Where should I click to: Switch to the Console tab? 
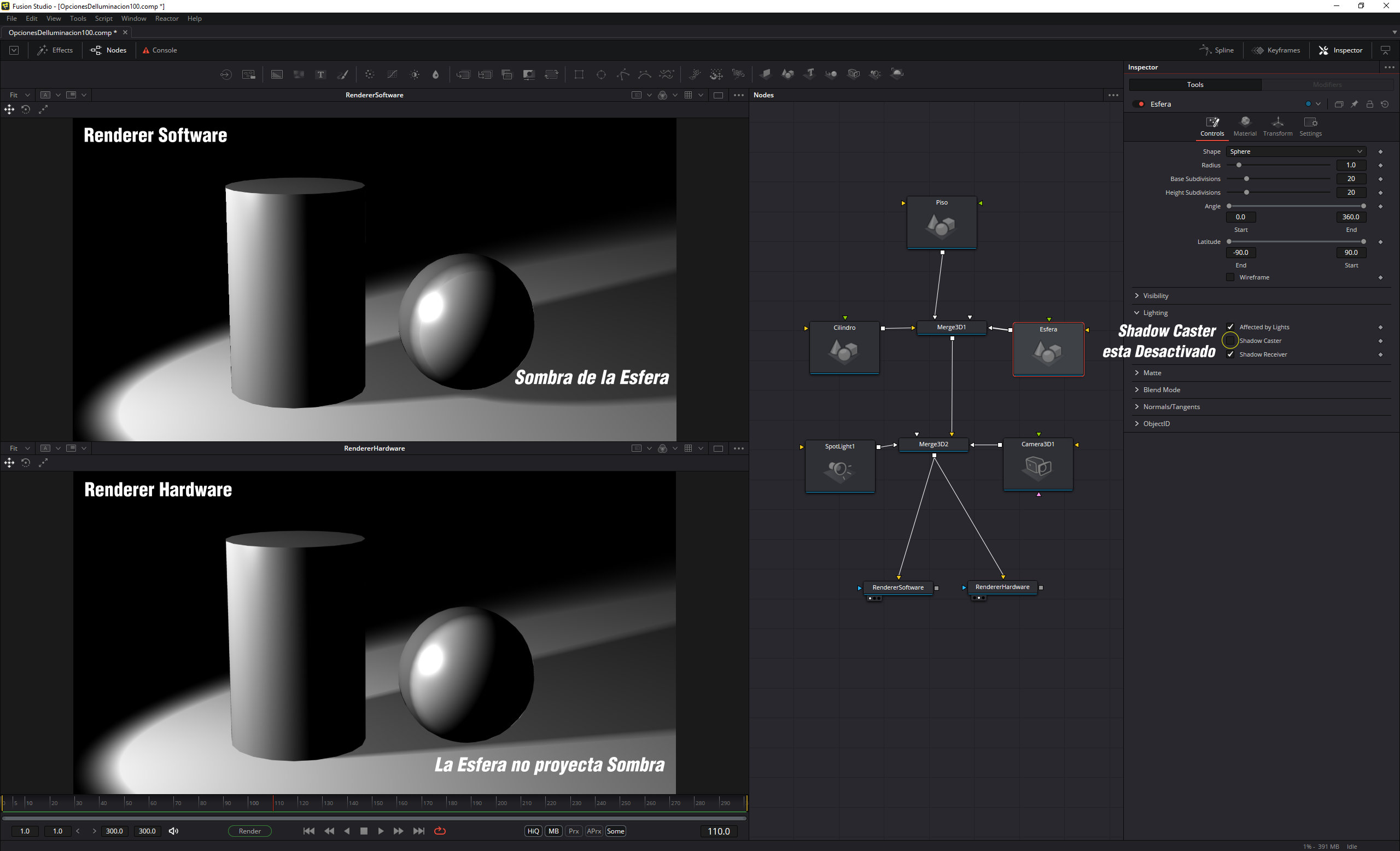click(x=160, y=50)
